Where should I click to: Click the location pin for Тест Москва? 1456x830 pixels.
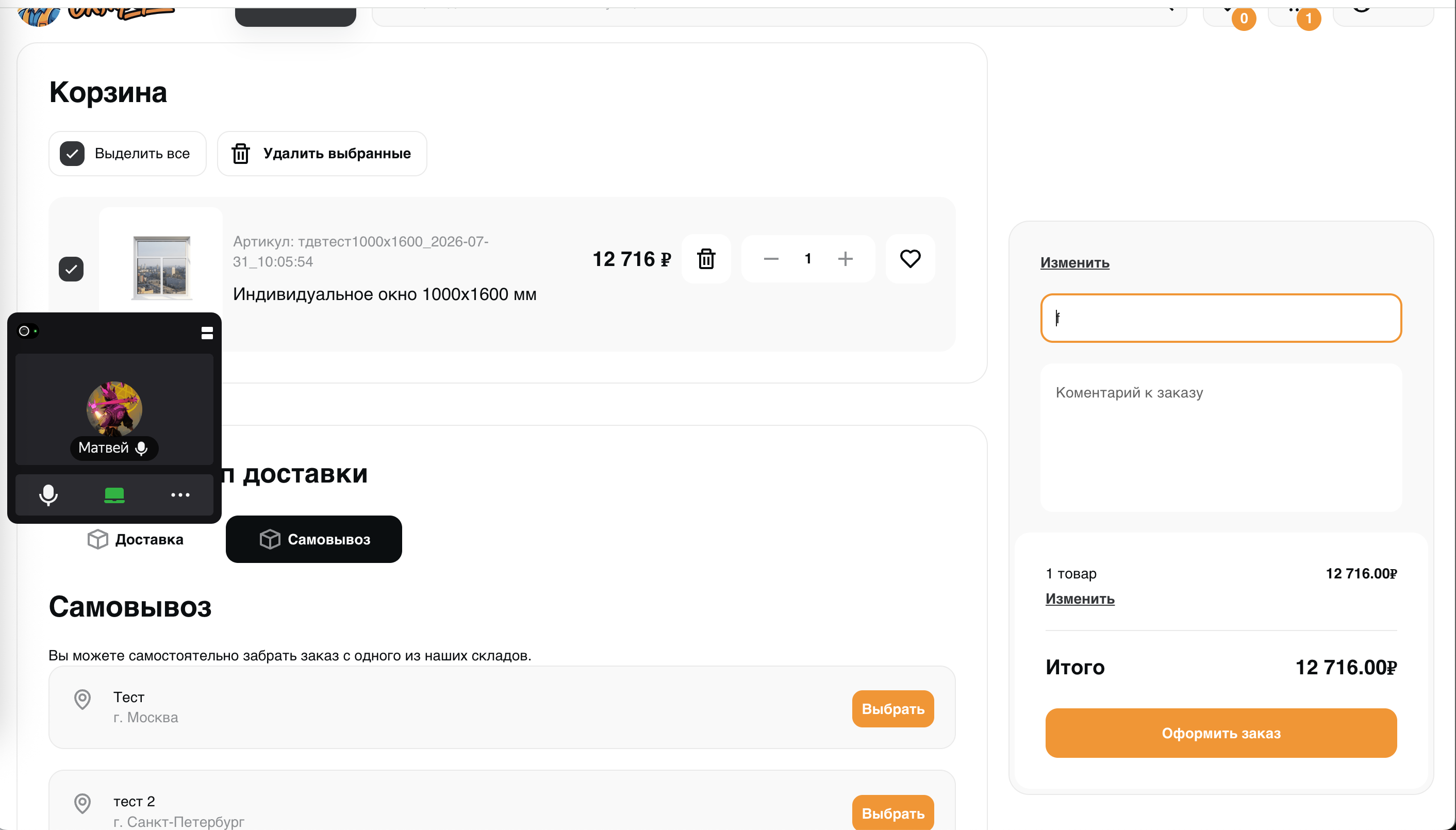coord(82,700)
